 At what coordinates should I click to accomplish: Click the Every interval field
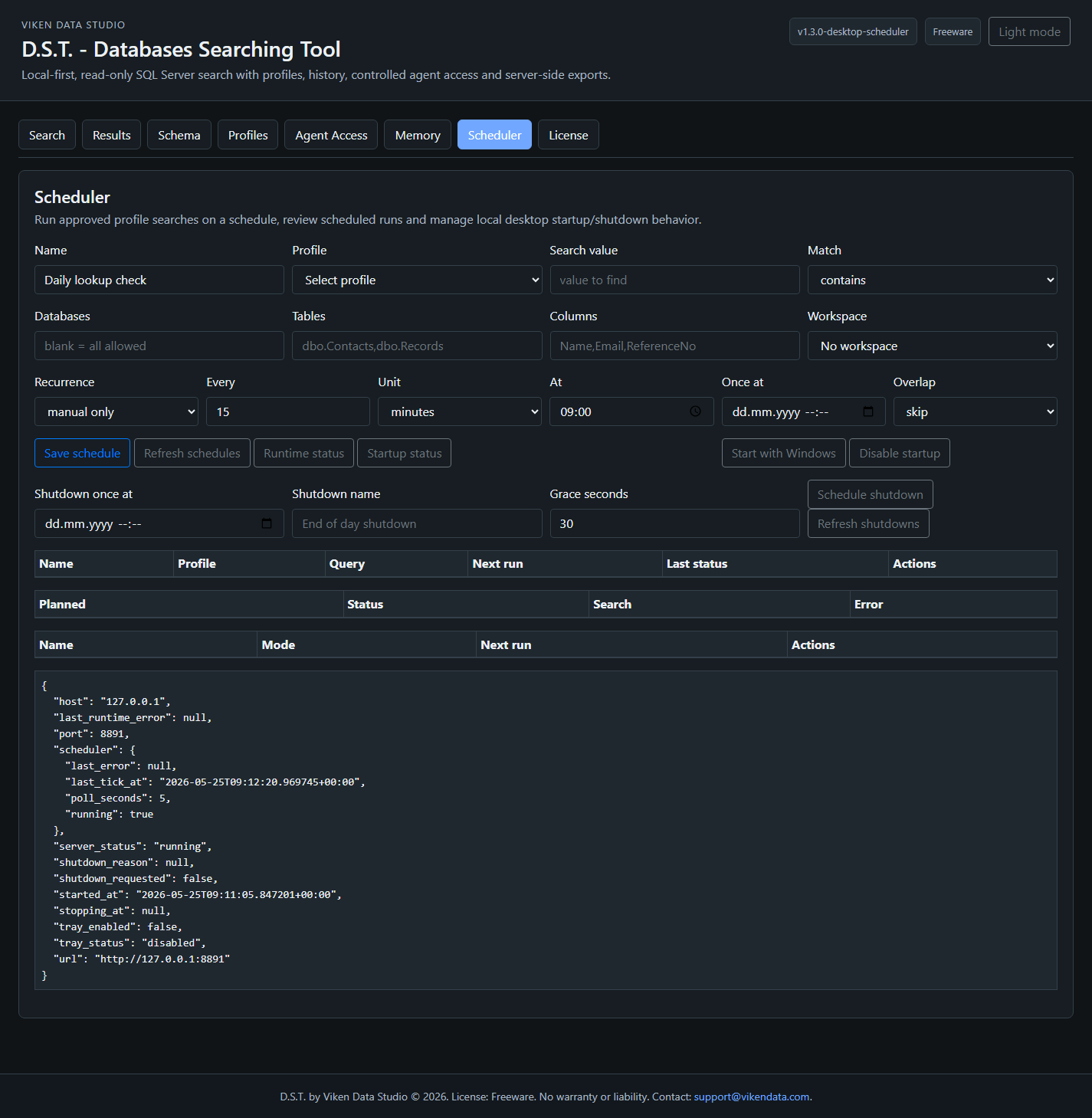pos(288,411)
